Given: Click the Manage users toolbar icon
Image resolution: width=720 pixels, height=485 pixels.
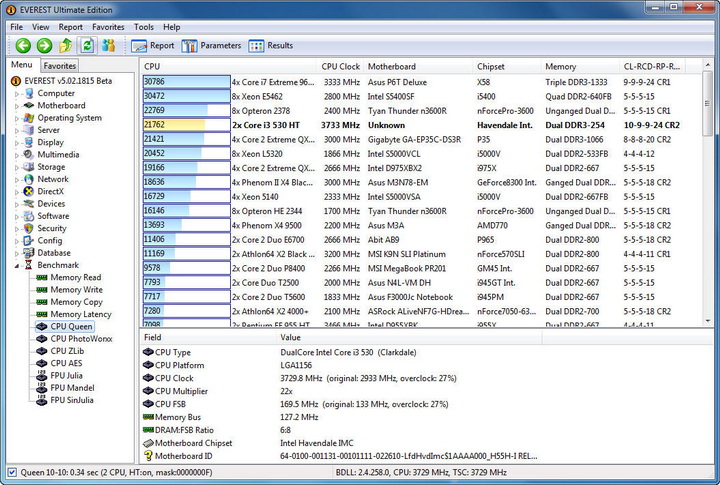Looking at the screenshot, I should [x=108, y=45].
